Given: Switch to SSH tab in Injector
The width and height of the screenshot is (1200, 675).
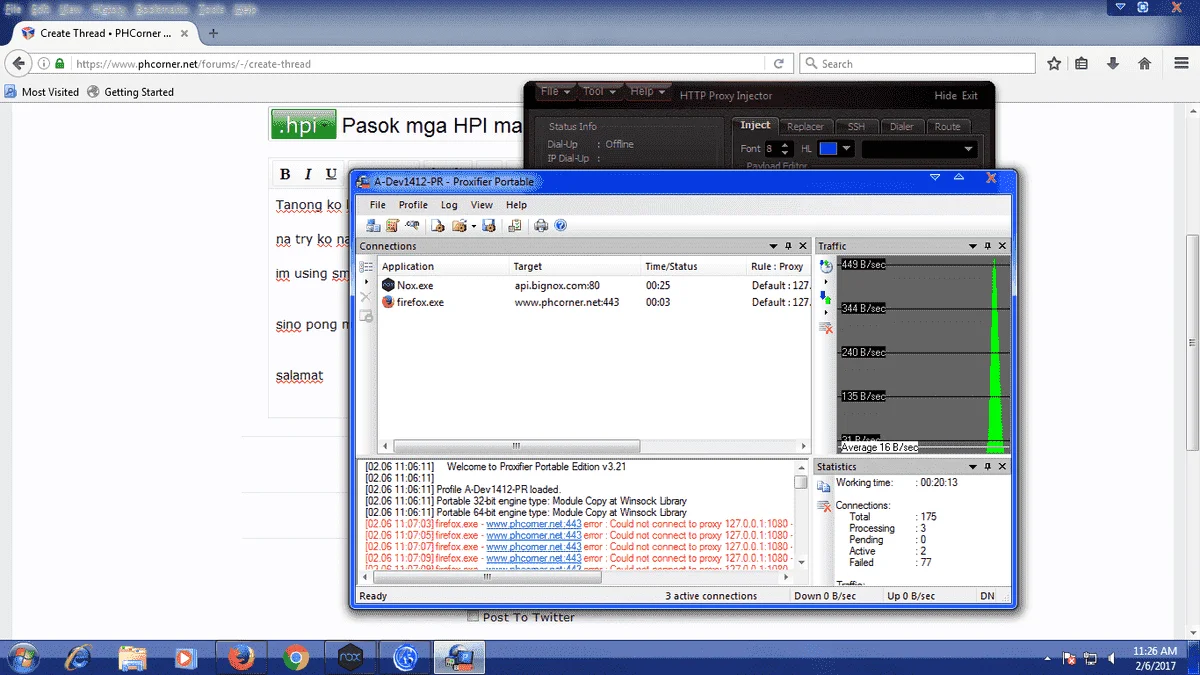Looking at the screenshot, I should (x=856, y=127).
